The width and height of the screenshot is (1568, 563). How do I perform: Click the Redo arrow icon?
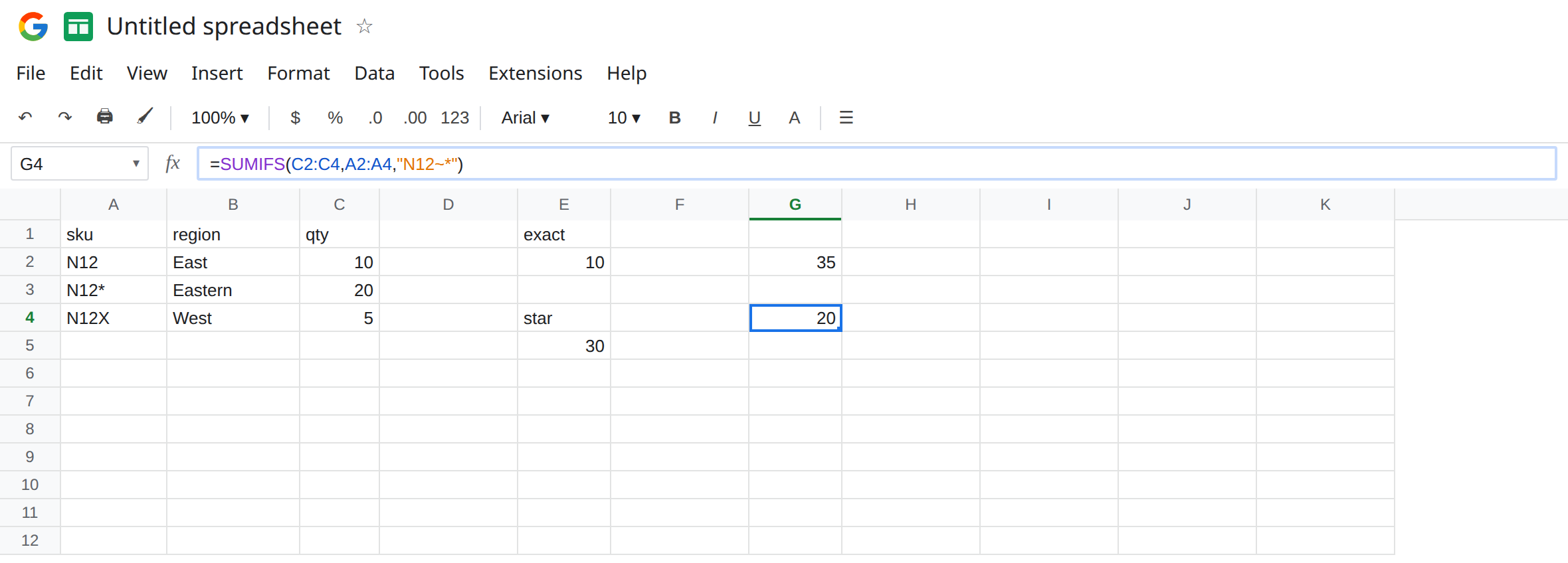(x=64, y=118)
